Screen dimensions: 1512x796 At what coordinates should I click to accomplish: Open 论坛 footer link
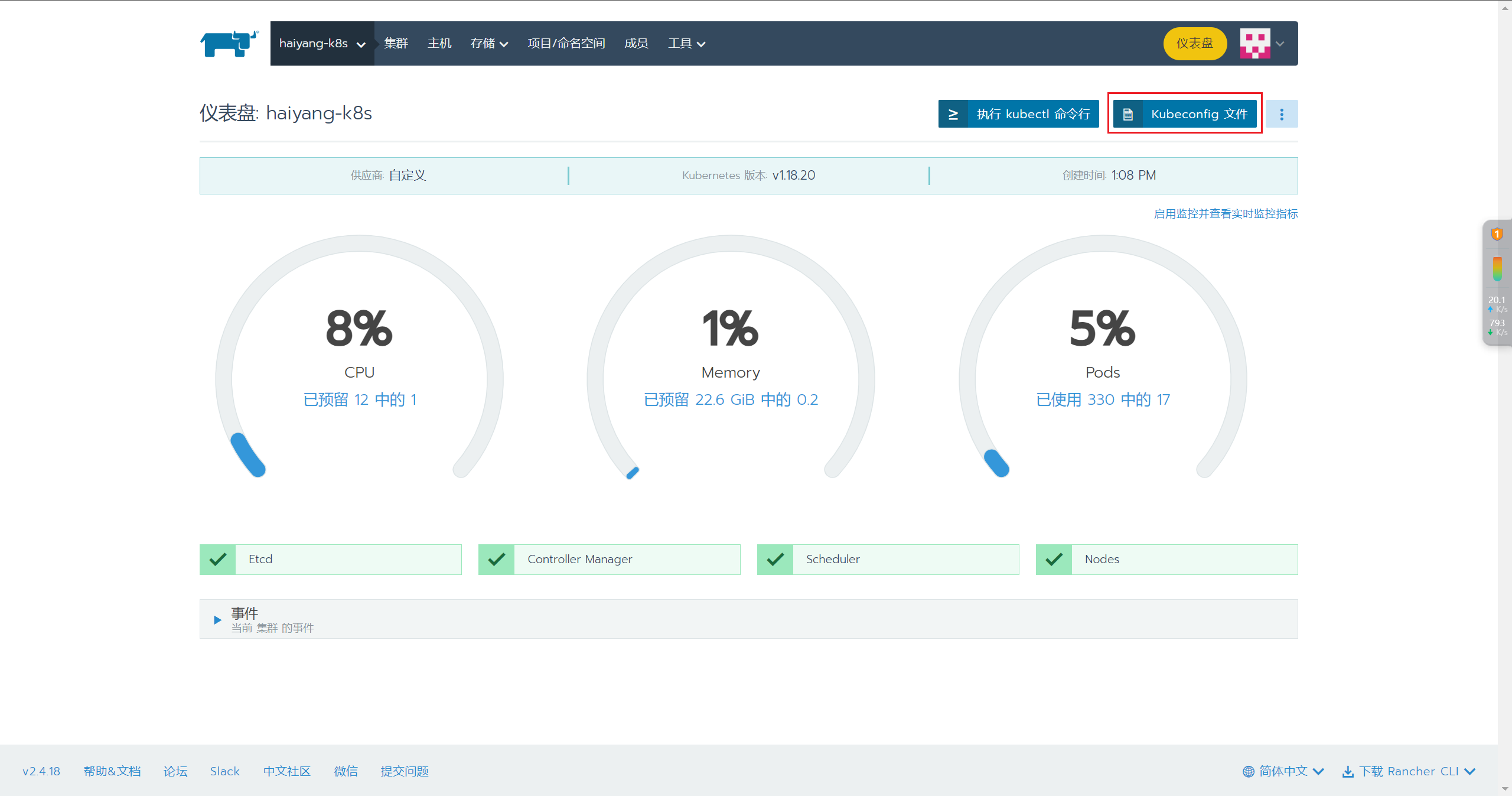(x=175, y=771)
